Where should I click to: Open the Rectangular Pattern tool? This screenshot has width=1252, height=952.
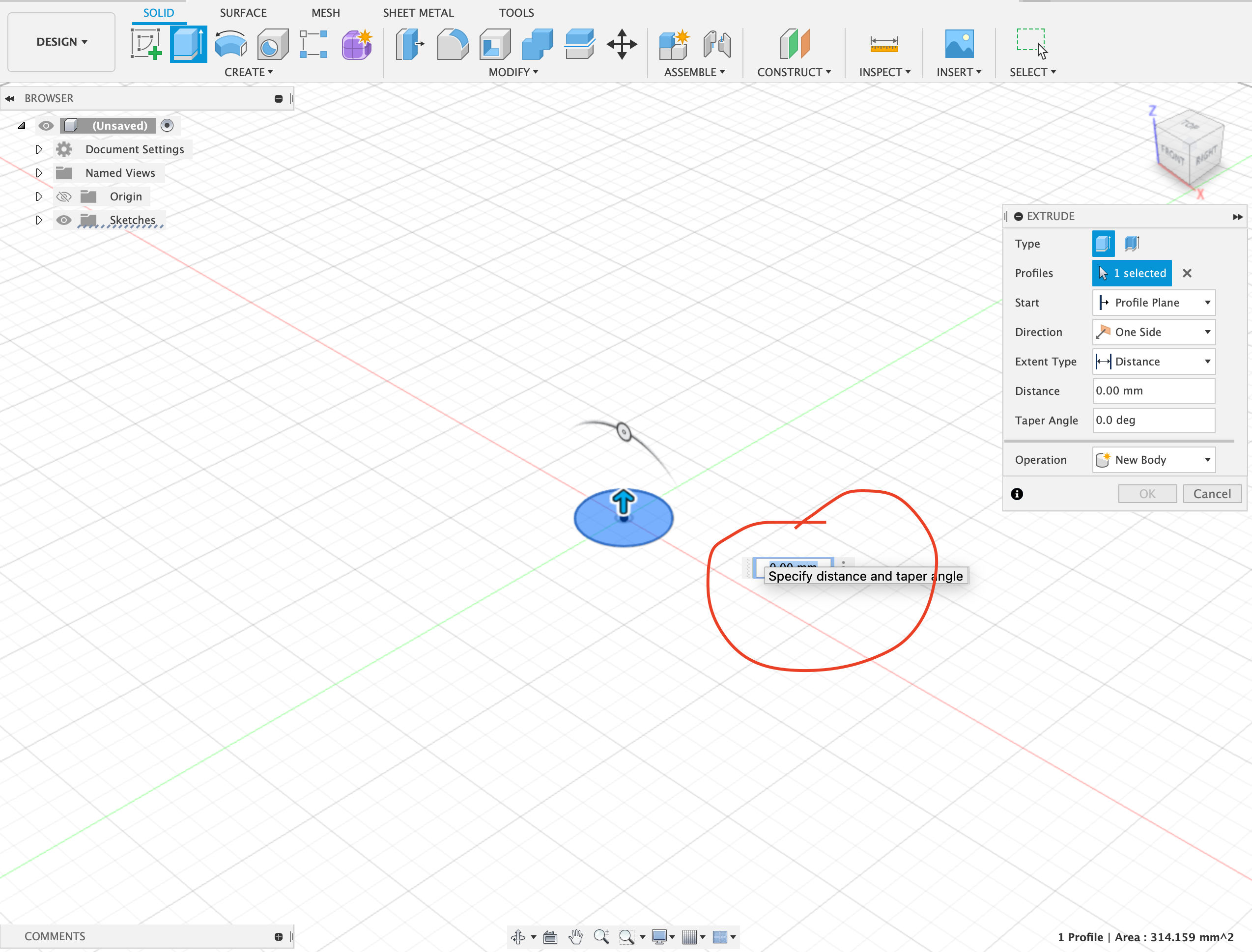pyautogui.click(x=313, y=44)
